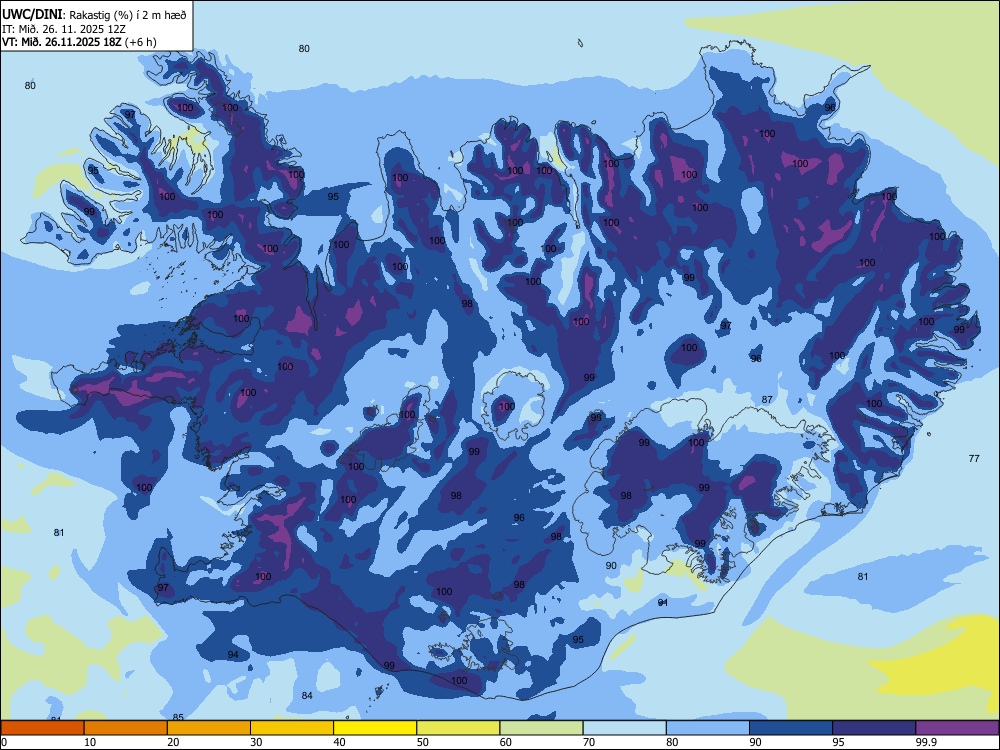Select the '94' humidity value on the map
The width and height of the screenshot is (1000, 750).
233,655
